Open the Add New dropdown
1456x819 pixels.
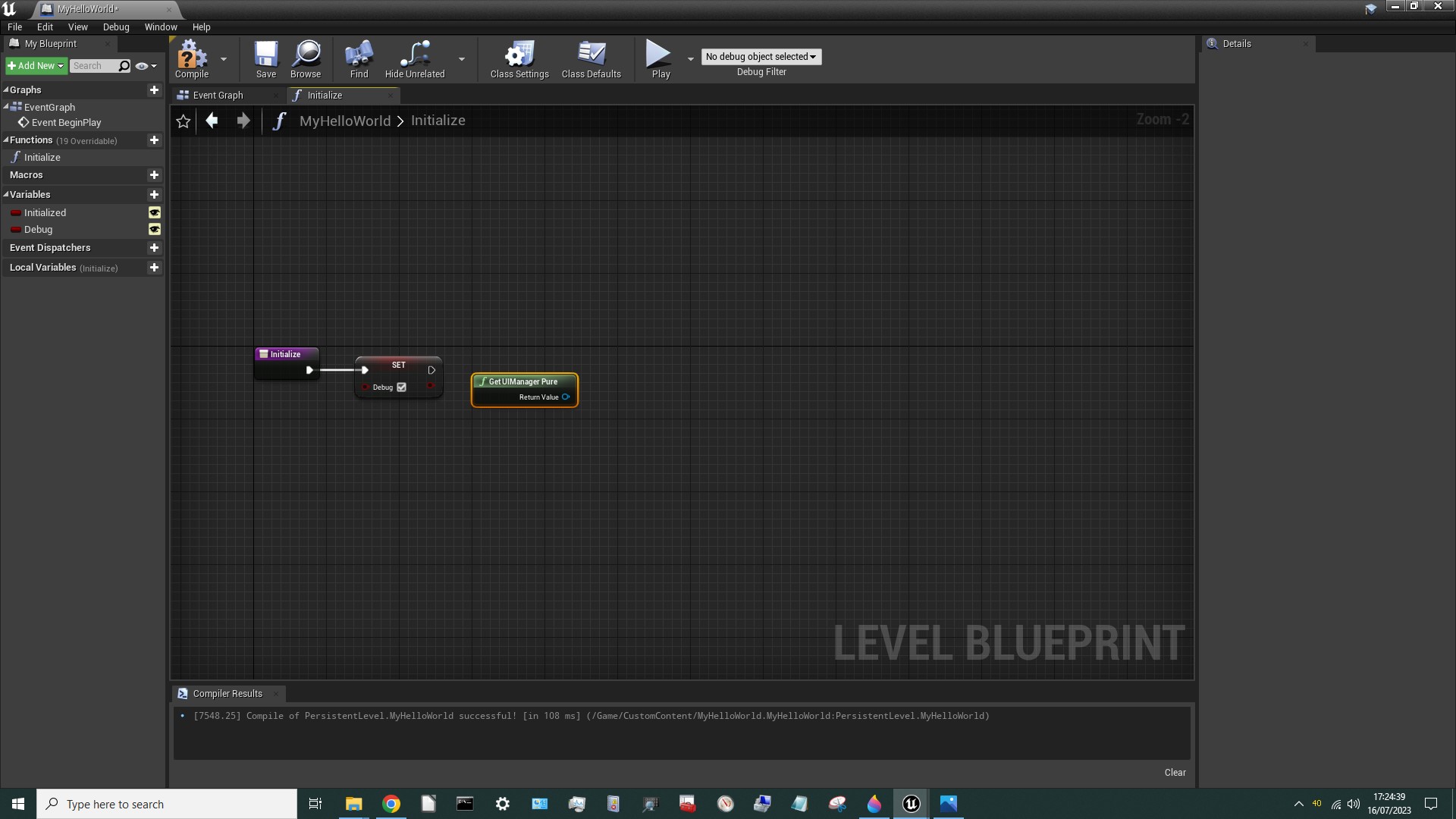point(36,66)
